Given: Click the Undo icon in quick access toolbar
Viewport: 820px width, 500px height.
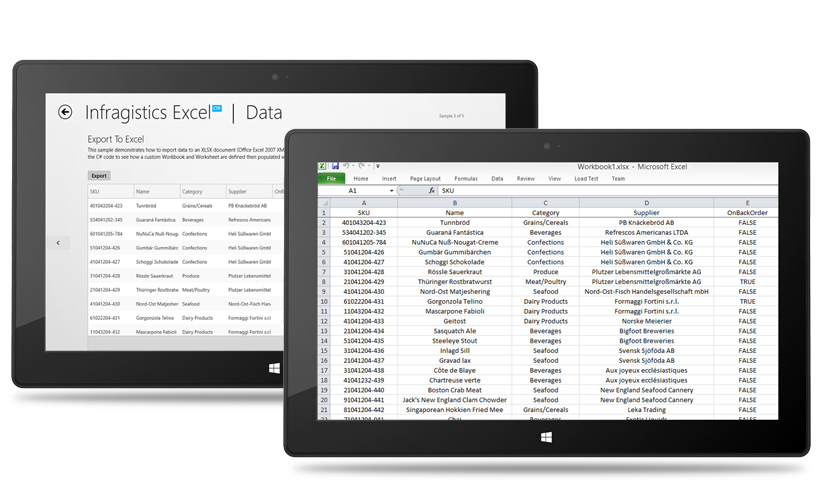Looking at the screenshot, I should 346,166.
